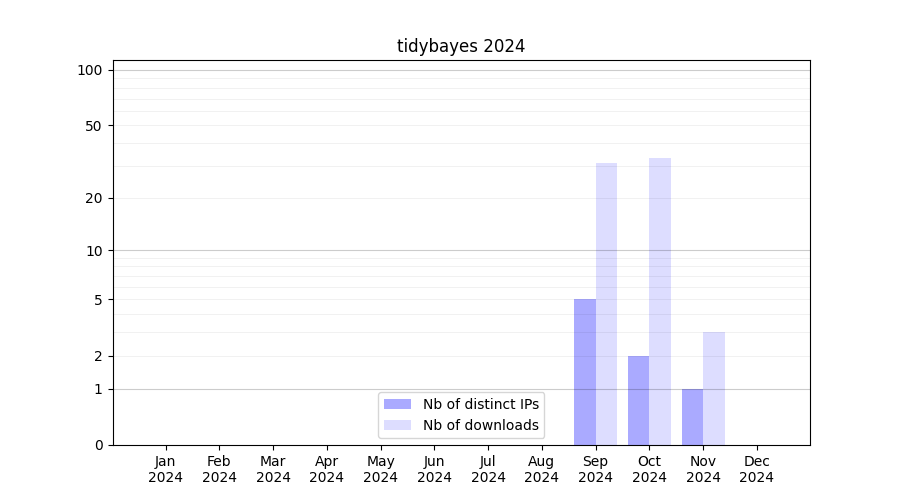This screenshot has height=500, width=900.
Task: Select the y-axis tick label 10
Action: coord(94,251)
